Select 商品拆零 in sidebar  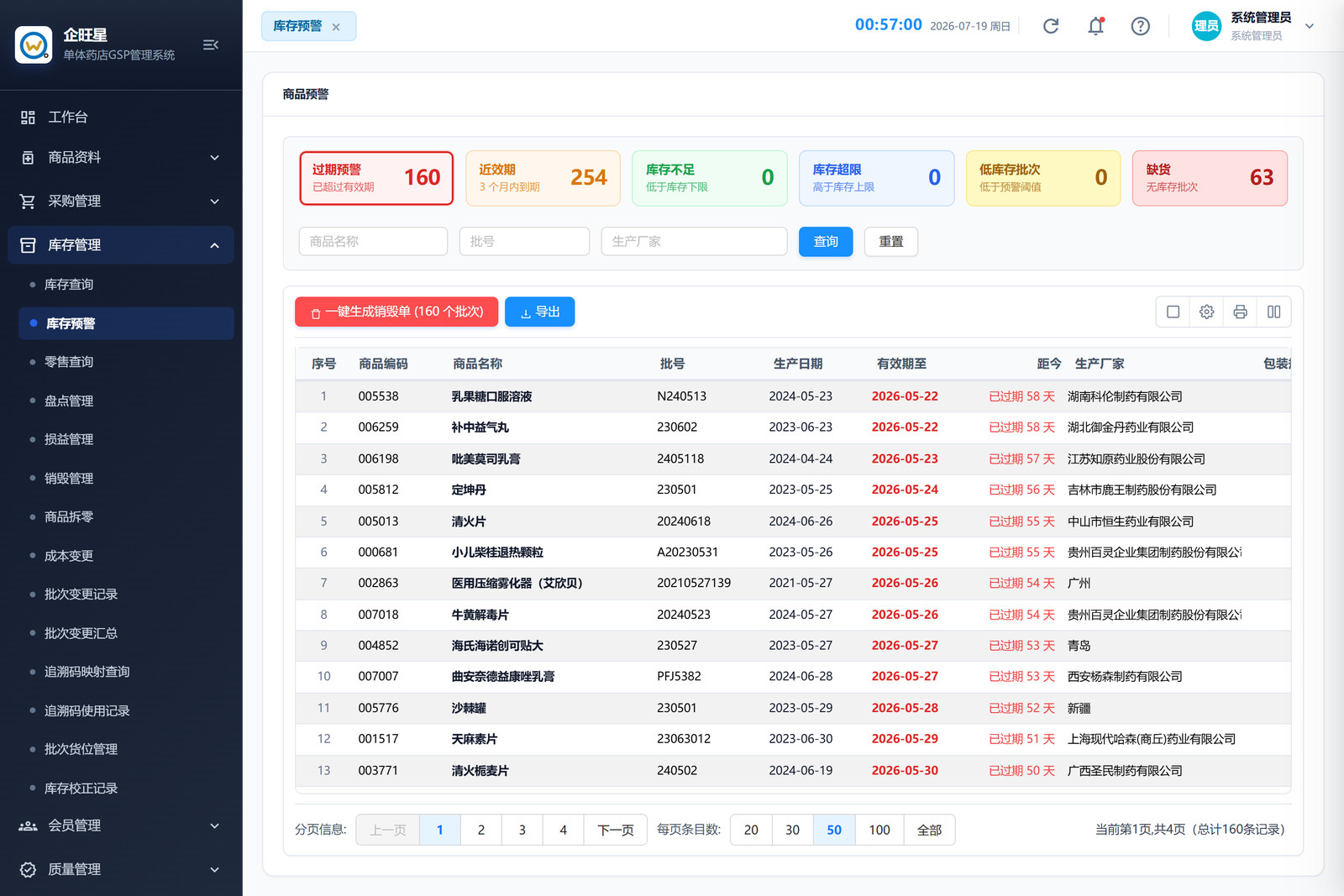pos(126,517)
